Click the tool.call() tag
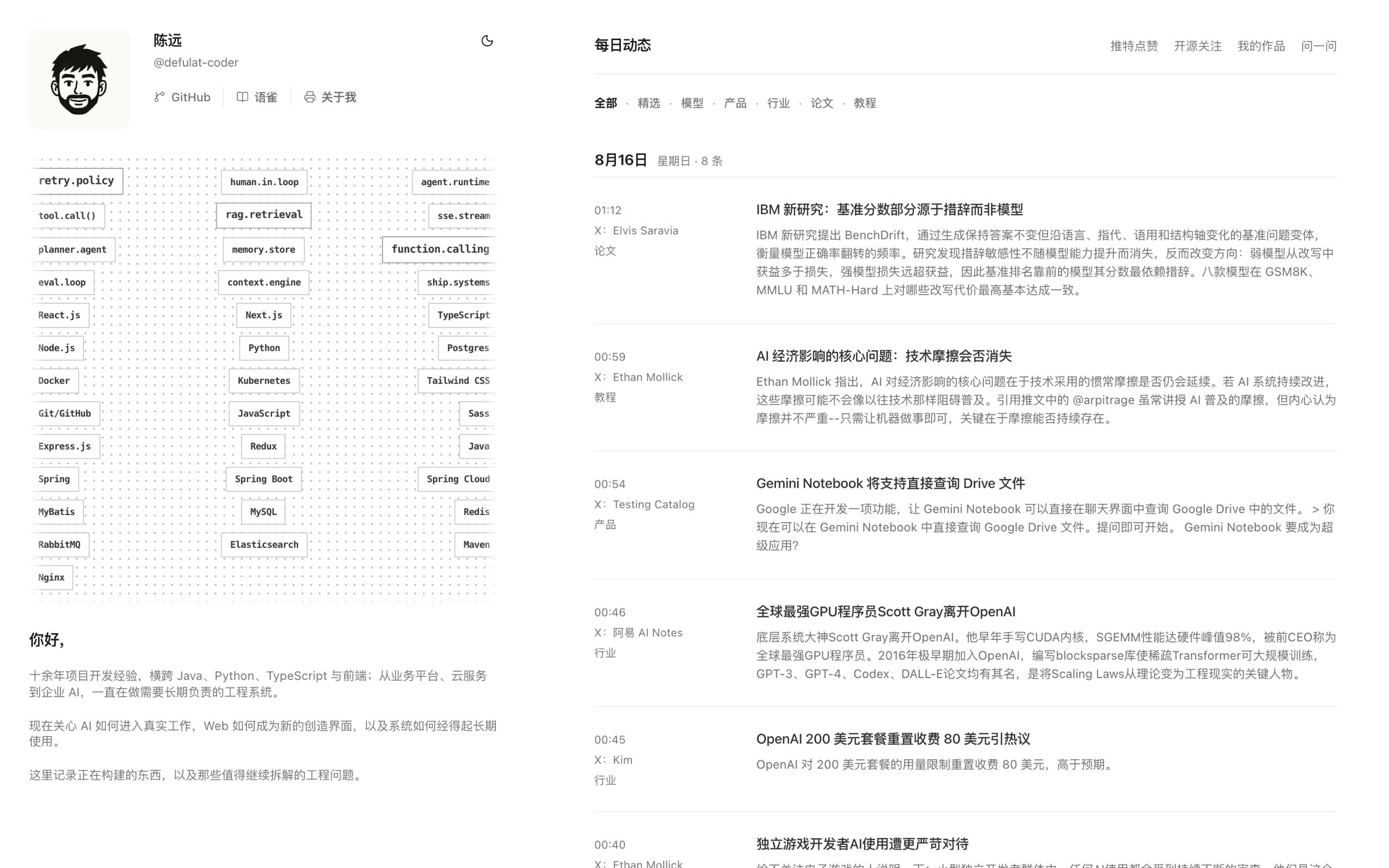The image size is (1389, 868). (x=67, y=216)
